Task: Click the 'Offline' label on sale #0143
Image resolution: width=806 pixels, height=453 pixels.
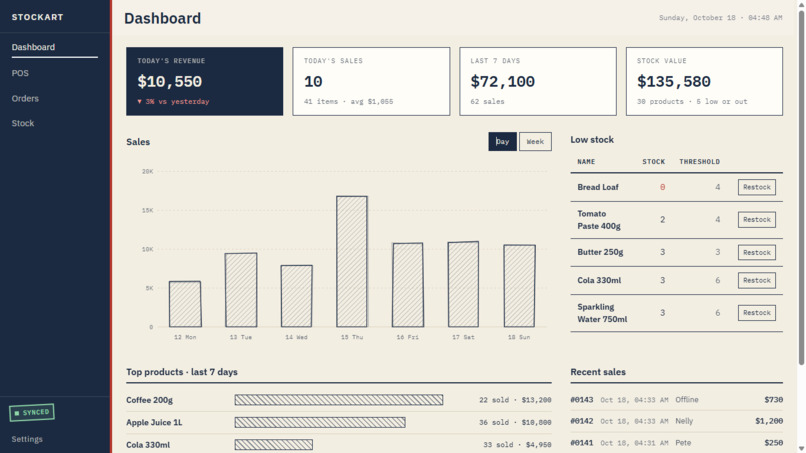Action: point(687,400)
